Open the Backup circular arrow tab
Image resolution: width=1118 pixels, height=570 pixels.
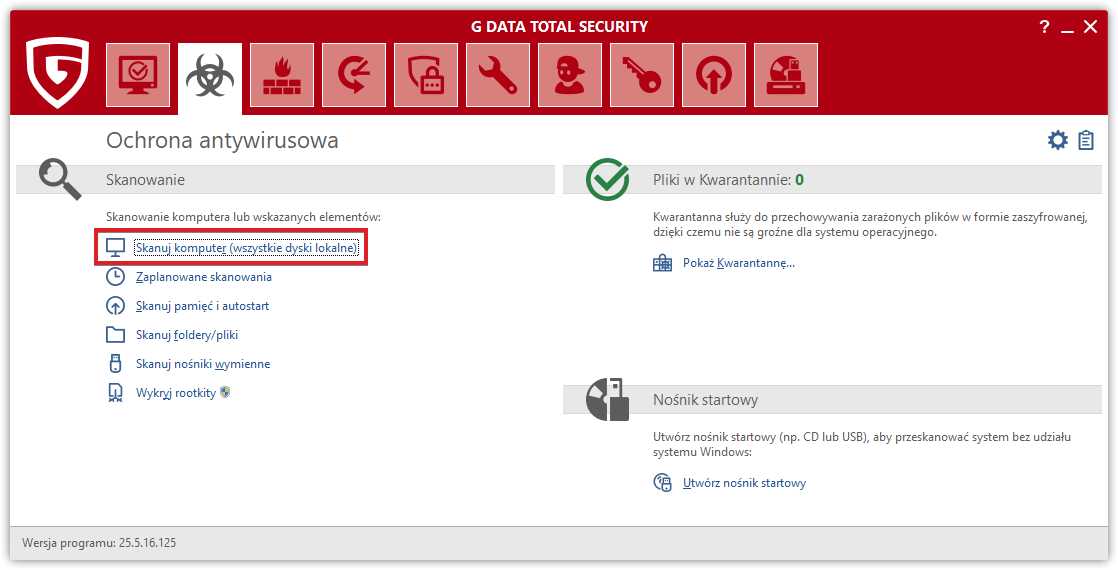click(354, 75)
